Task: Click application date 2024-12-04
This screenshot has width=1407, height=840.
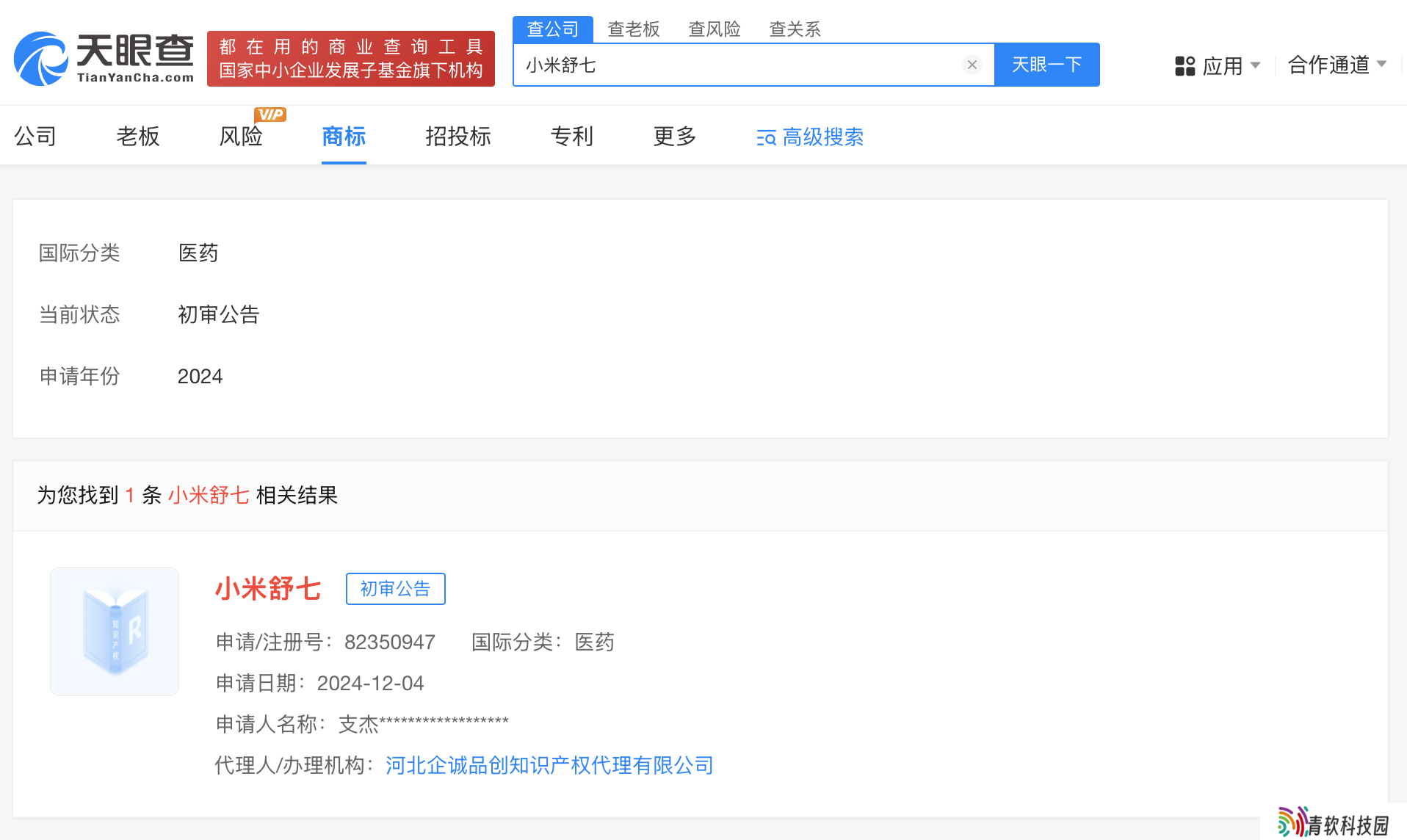Action: pyautogui.click(x=370, y=684)
